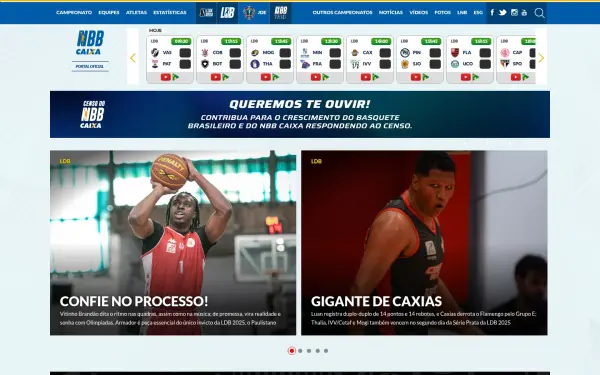Watch MIN vs FRA on YouTube
Image resolution: width=600 pixels, height=375 pixels.
coord(315,77)
